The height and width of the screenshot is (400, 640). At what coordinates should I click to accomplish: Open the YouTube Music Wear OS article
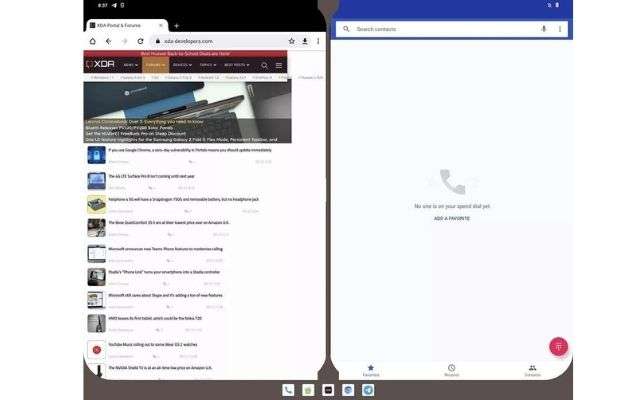click(x=153, y=344)
